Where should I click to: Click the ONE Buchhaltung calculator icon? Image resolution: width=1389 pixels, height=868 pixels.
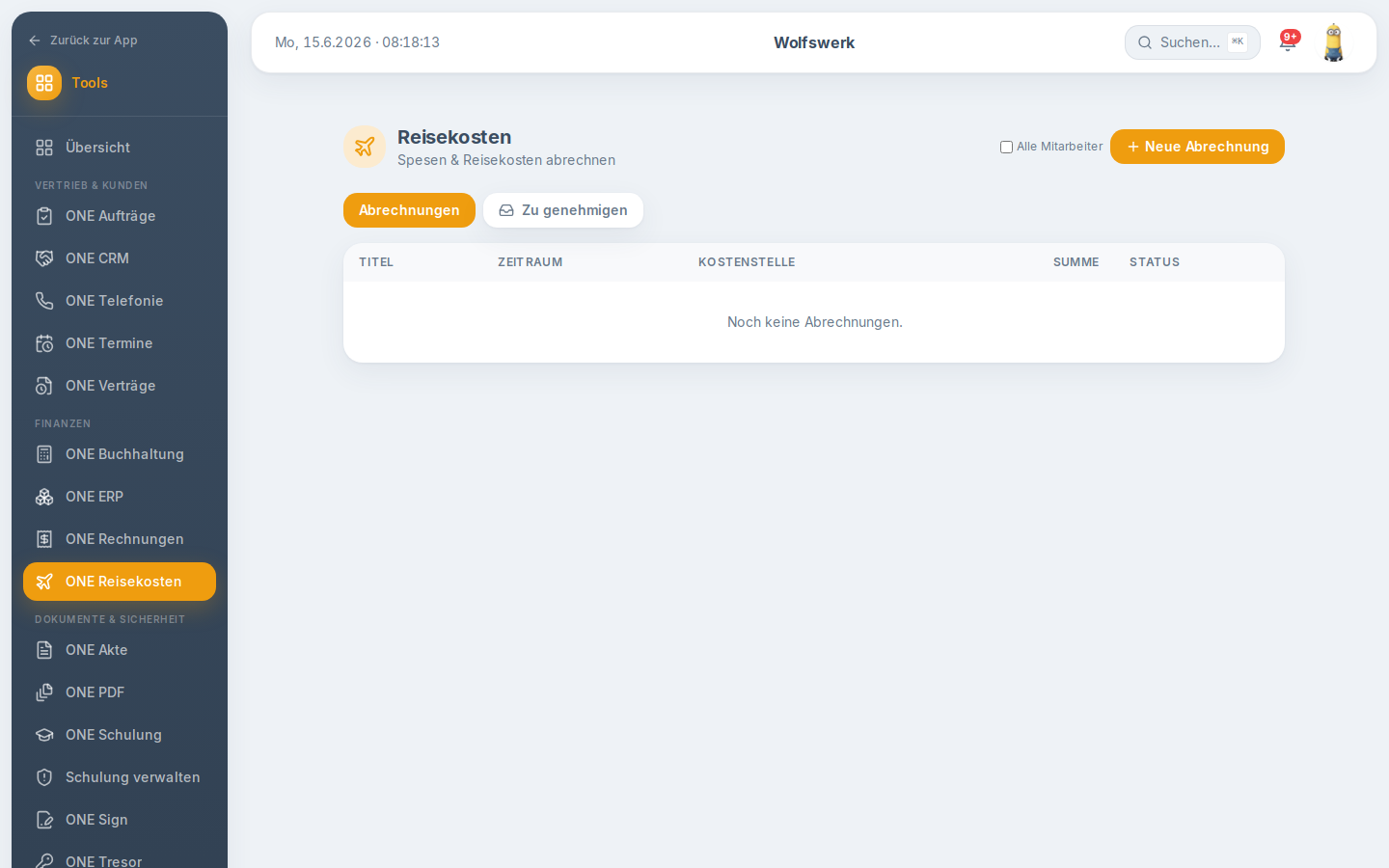click(x=44, y=454)
